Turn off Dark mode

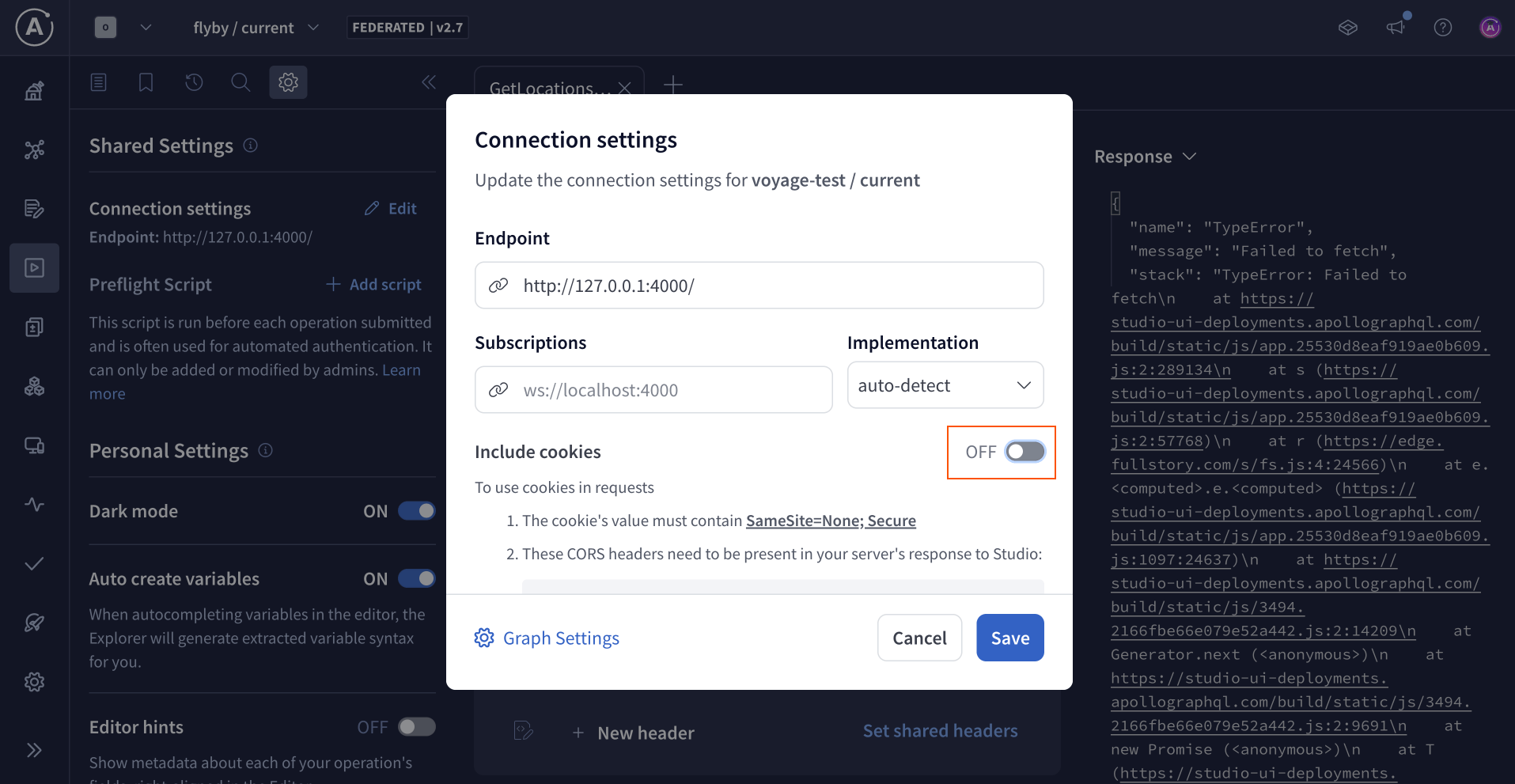(417, 510)
